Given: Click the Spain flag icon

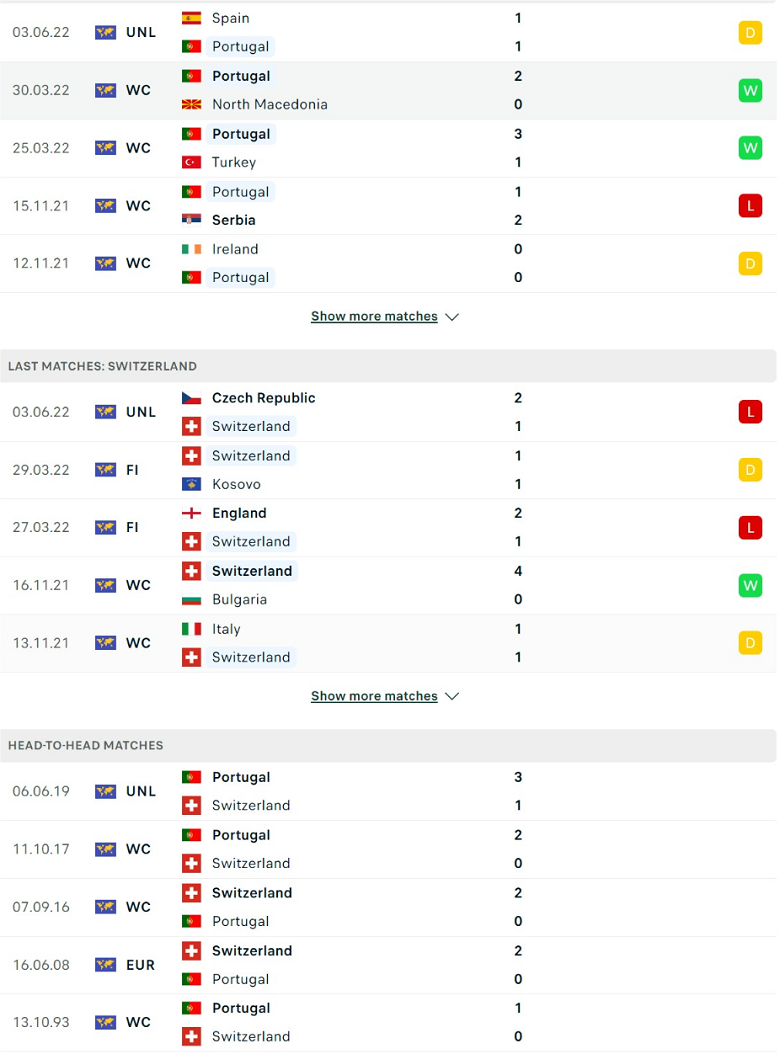Looking at the screenshot, I should coord(192,18).
